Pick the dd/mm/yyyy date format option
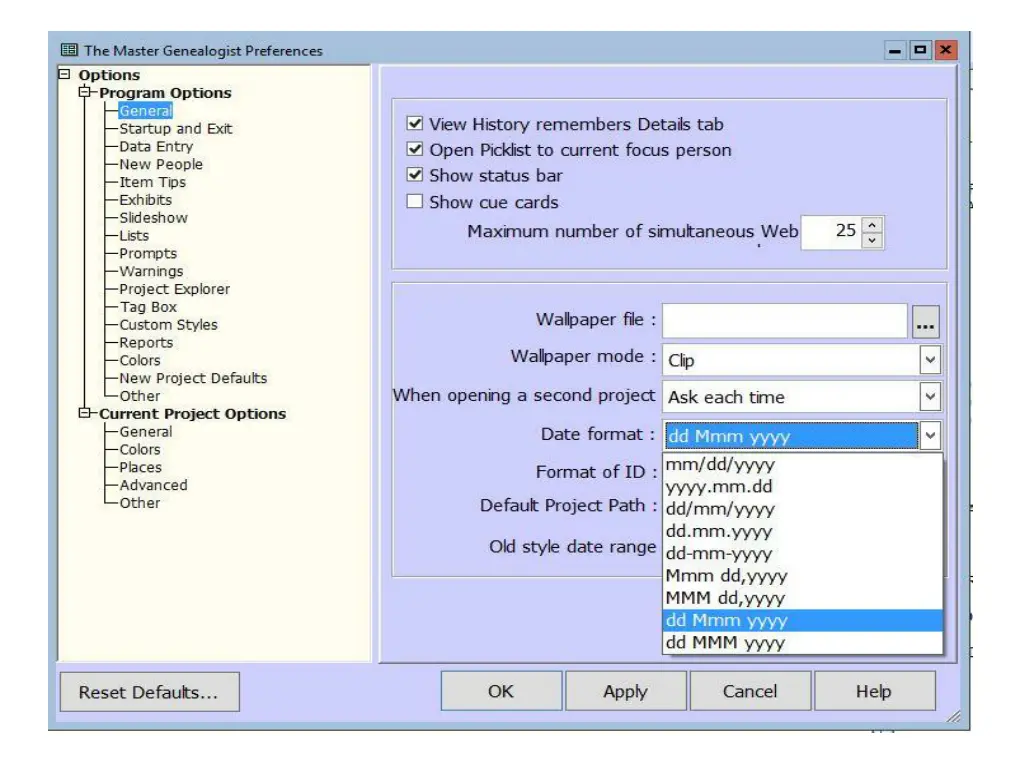1024x768 pixels. point(803,509)
